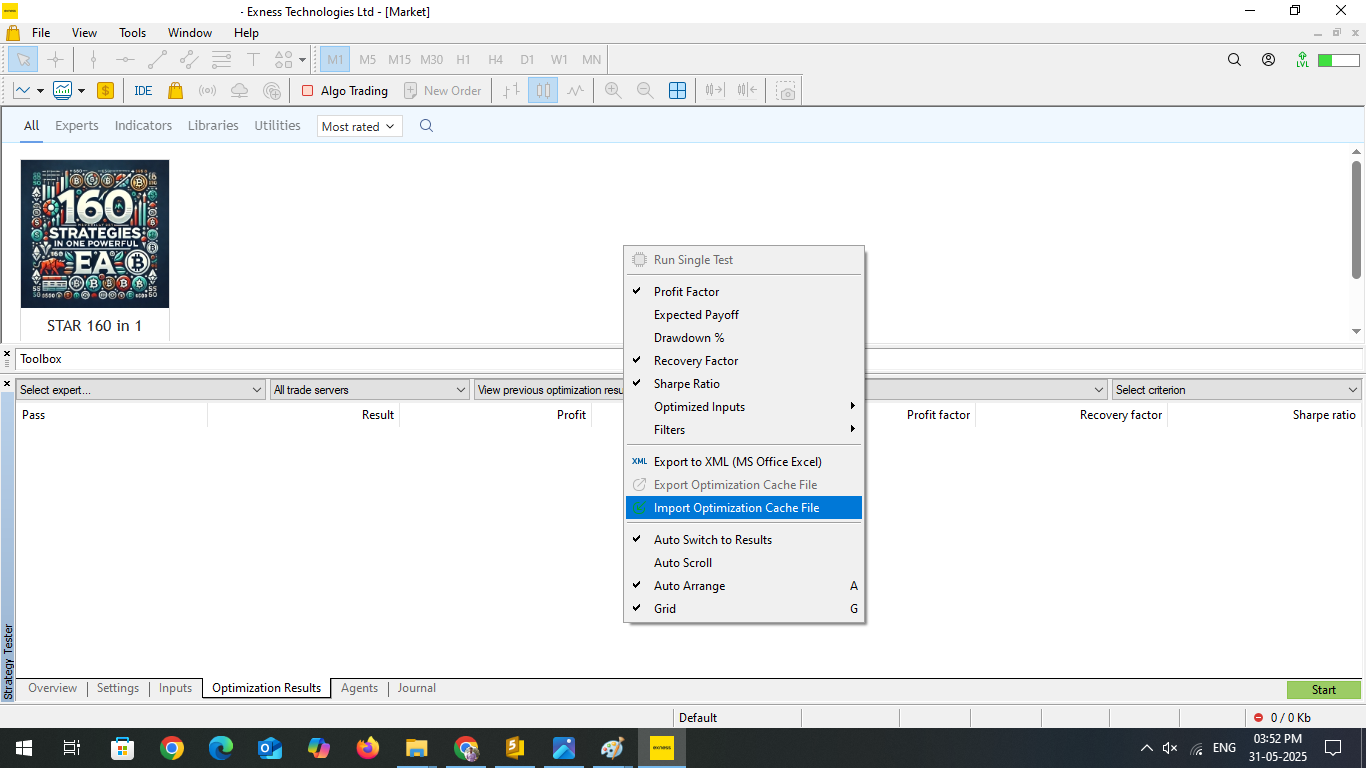Toggle Profit Factor column in context menu

coord(686,292)
